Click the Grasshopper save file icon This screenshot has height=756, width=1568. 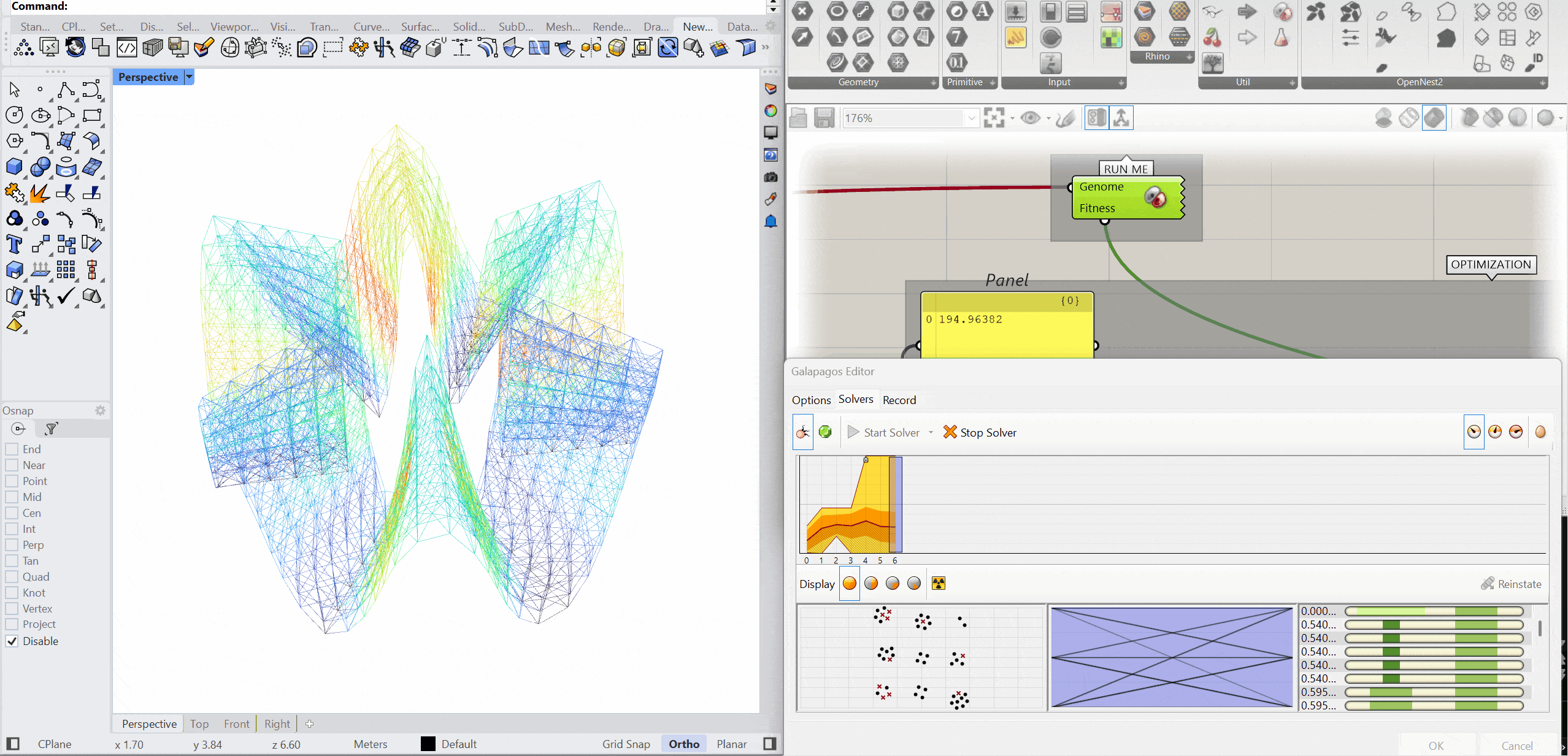pos(824,118)
